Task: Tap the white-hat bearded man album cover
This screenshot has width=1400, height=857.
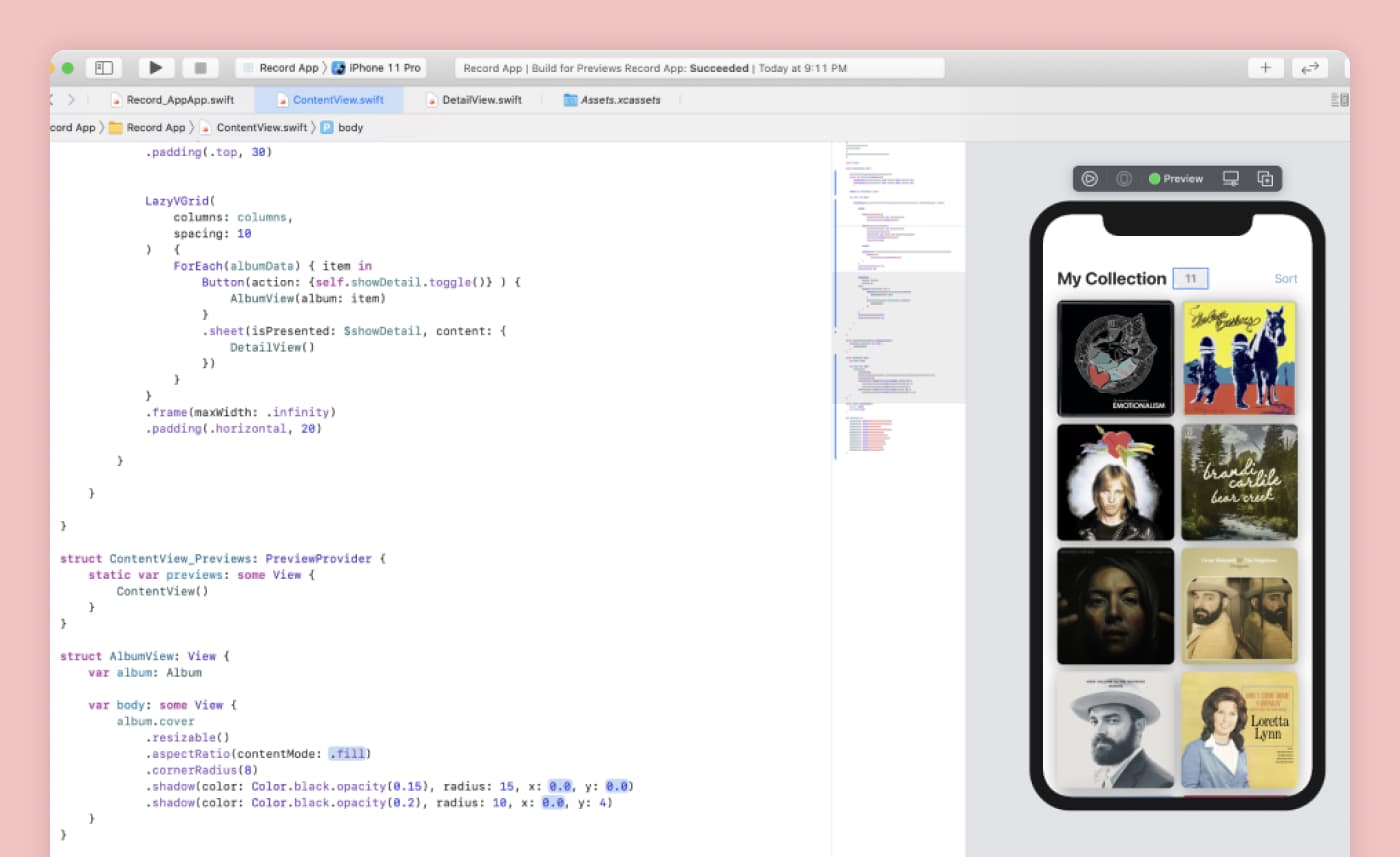Action: pyautogui.click(x=1115, y=729)
